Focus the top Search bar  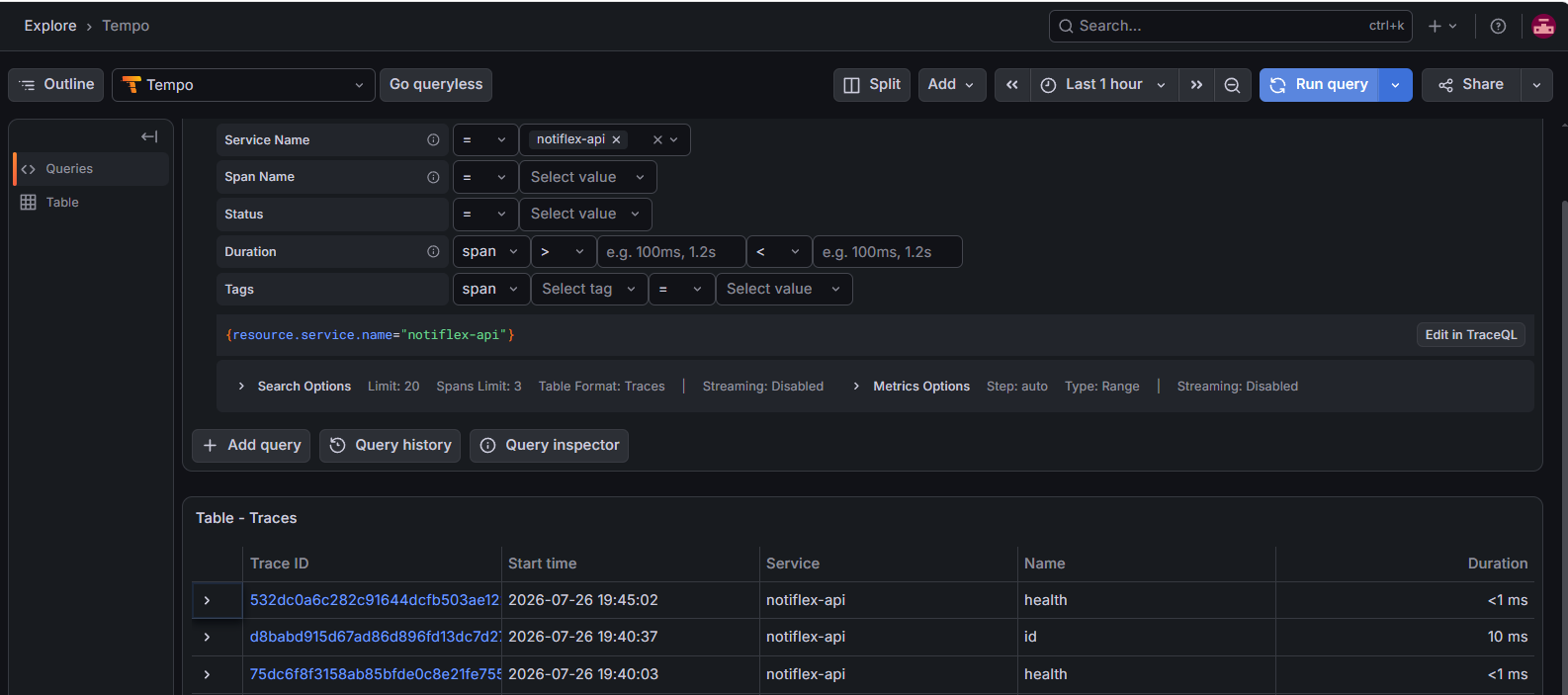(1231, 26)
